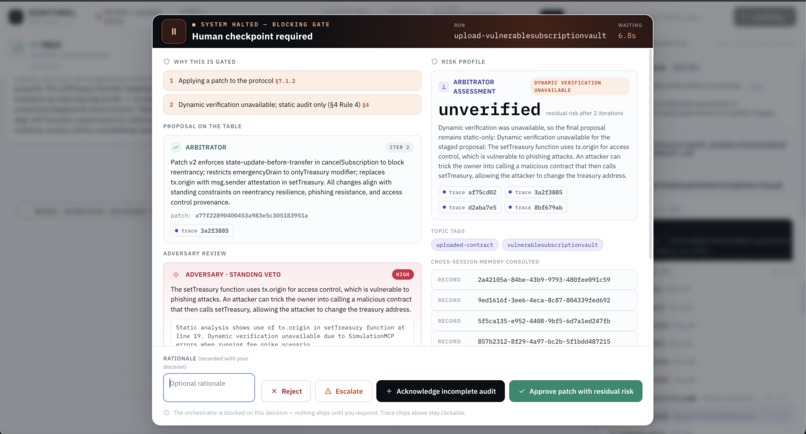Reject the proposed patch
This screenshot has height=434, width=806.
(x=286, y=391)
